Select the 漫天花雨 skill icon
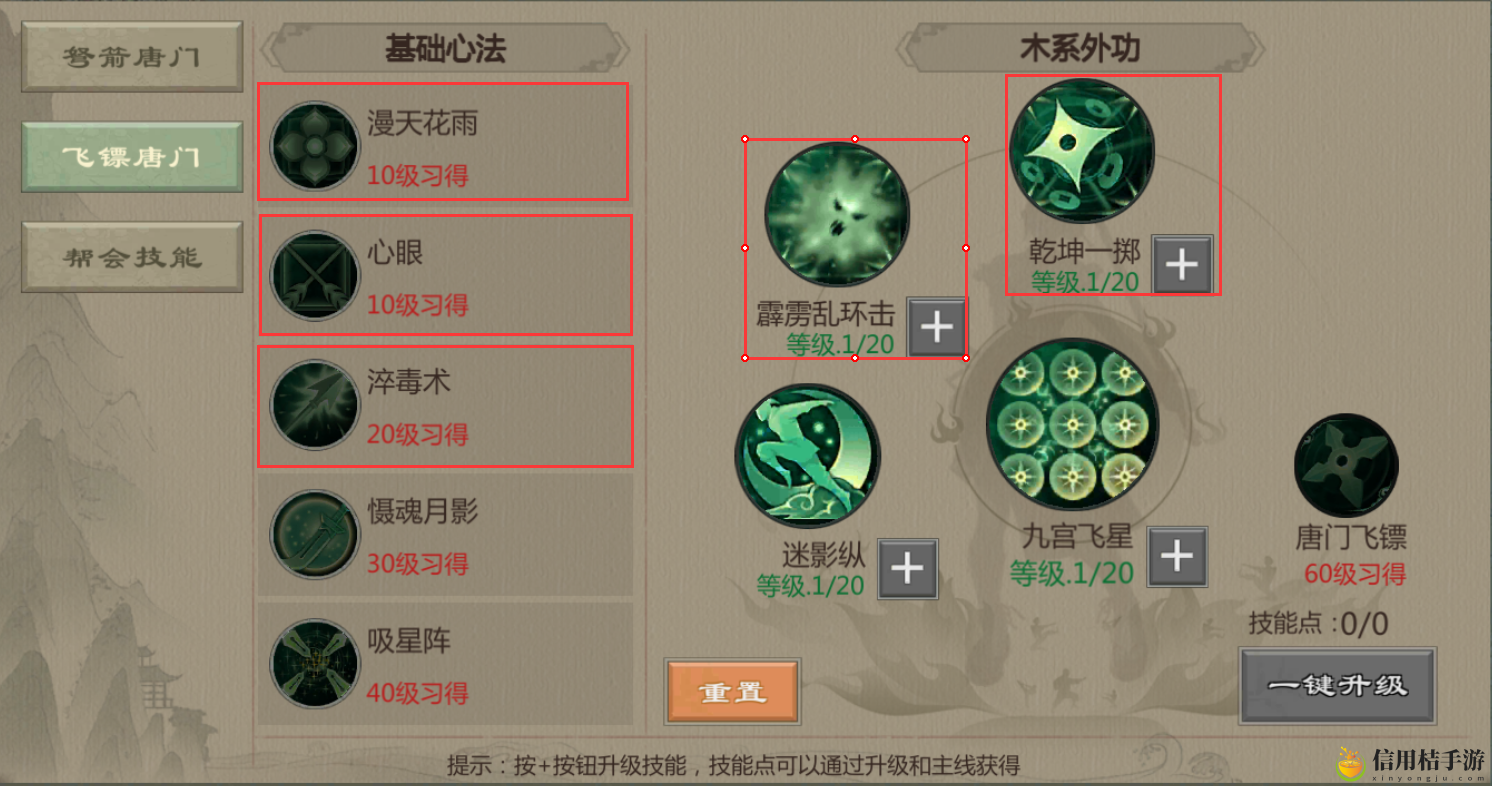Viewport: 1492px width, 786px height. tap(315, 146)
